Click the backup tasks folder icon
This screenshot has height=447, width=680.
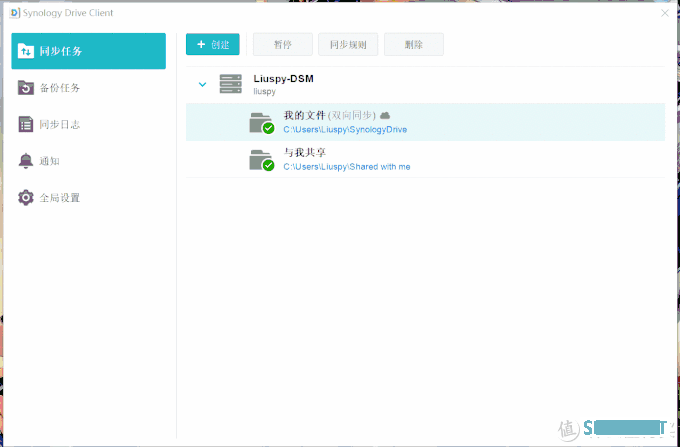tap(26, 88)
